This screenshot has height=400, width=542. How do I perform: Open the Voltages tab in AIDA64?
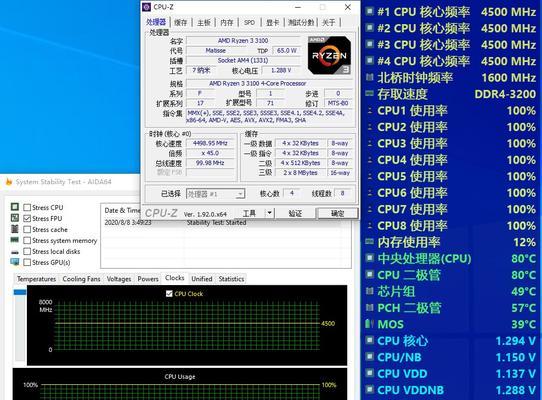(x=119, y=279)
